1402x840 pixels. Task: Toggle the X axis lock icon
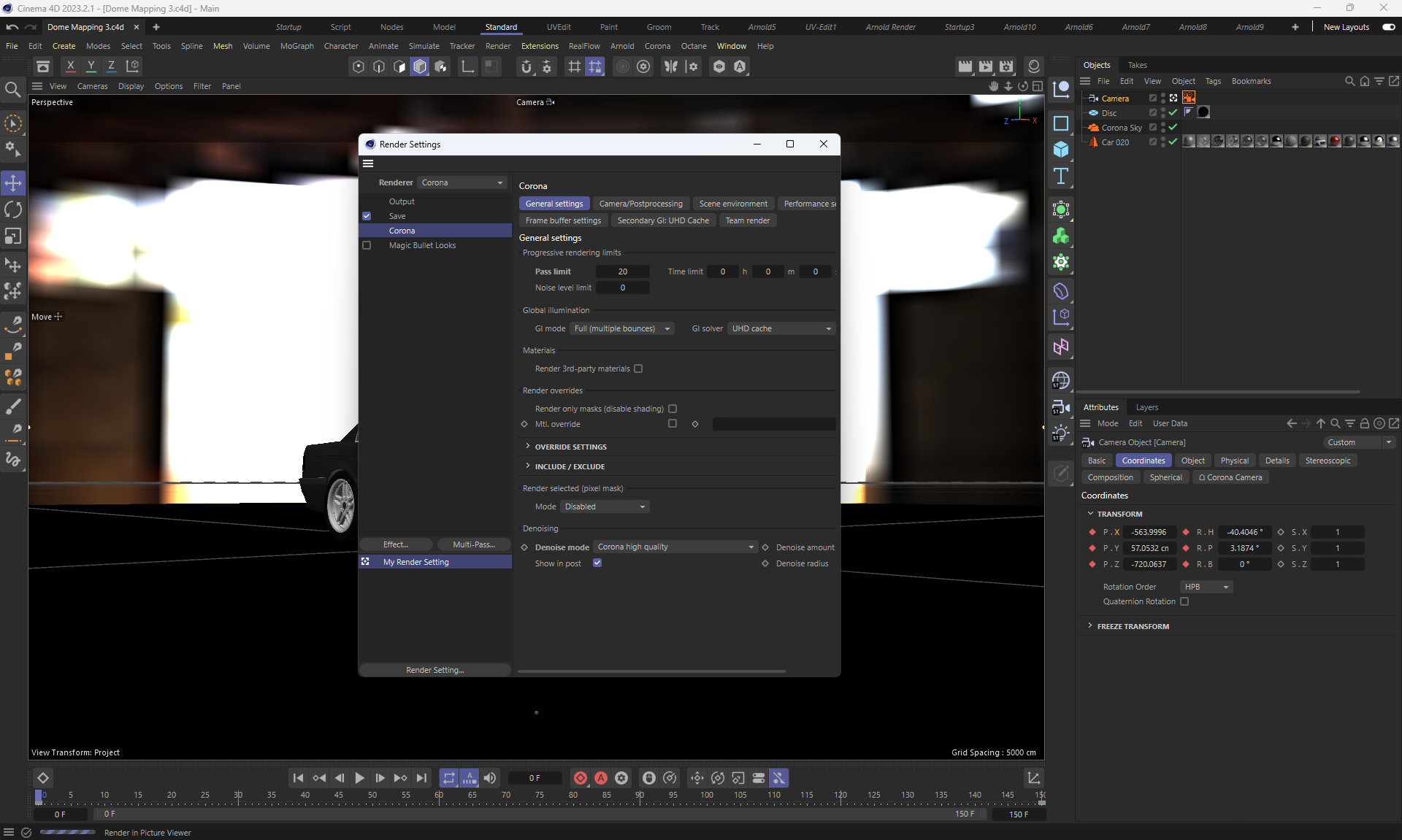point(70,66)
